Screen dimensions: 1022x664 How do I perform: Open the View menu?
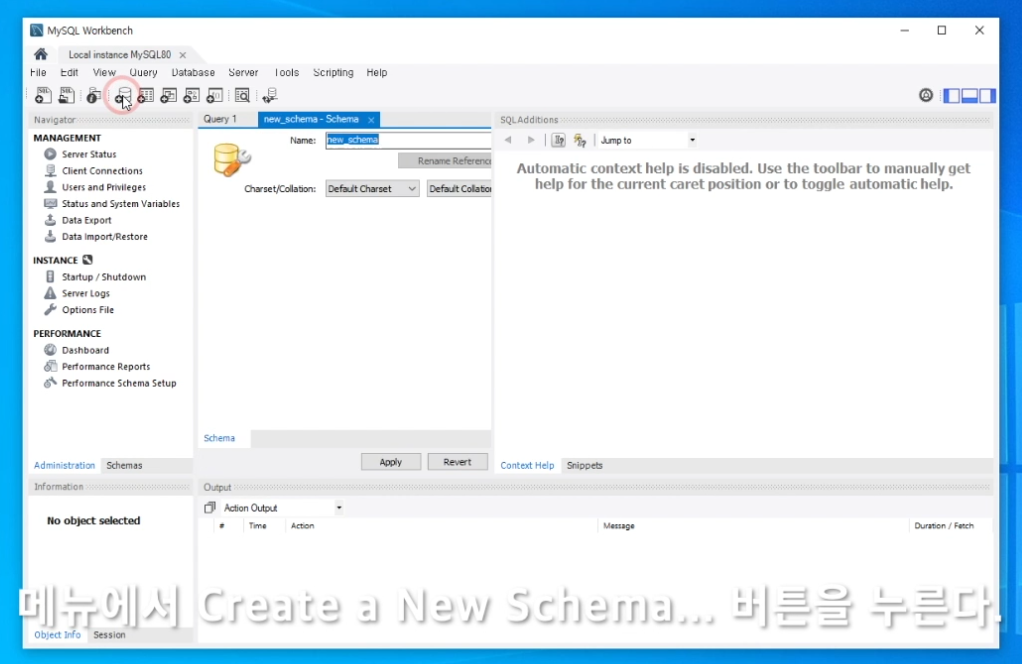tap(104, 72)
